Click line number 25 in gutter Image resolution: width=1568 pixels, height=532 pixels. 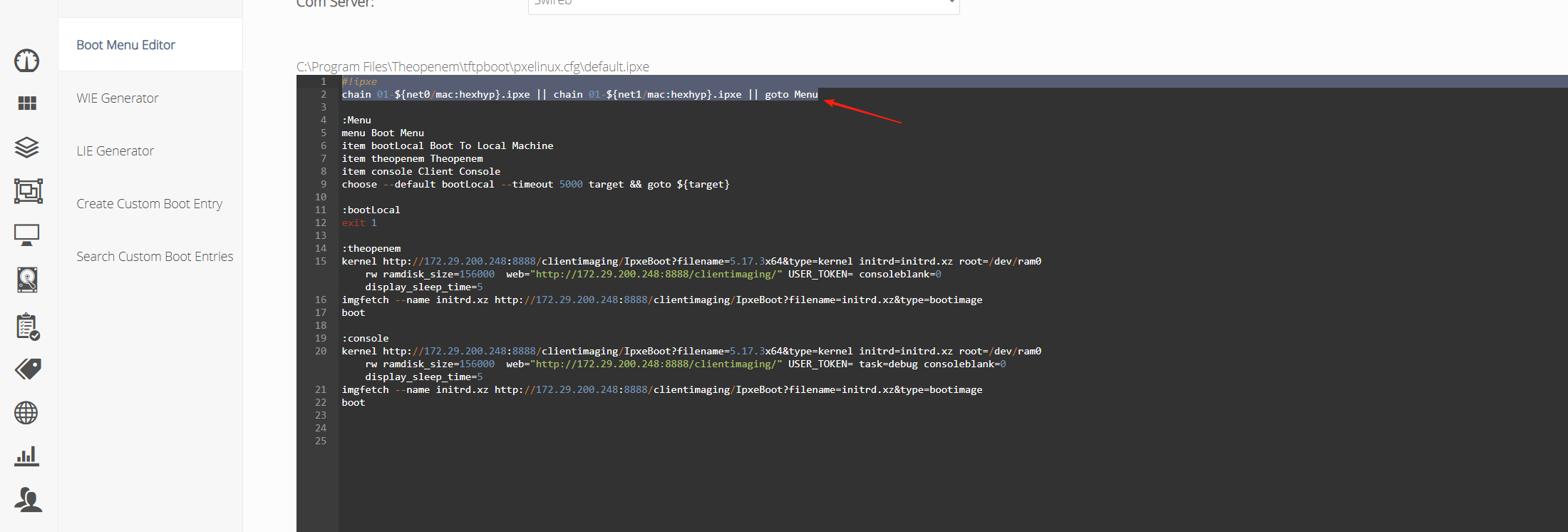(x=321, y=441)
